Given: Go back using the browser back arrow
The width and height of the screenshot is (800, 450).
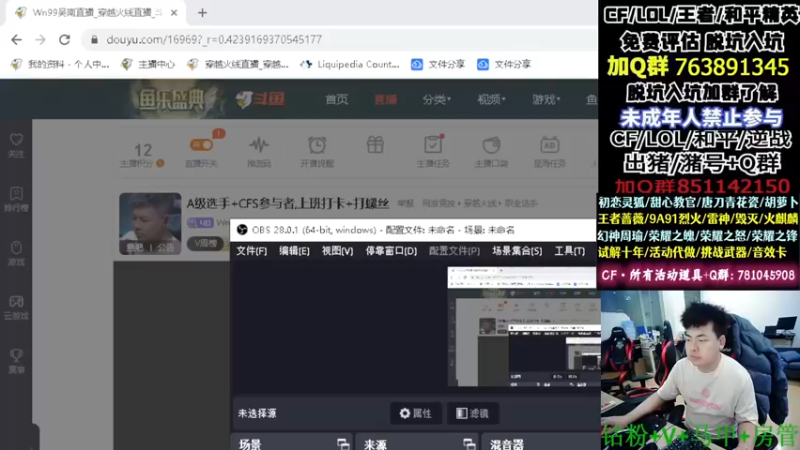Looking at the screenshot, I should (x=16, y=39).
